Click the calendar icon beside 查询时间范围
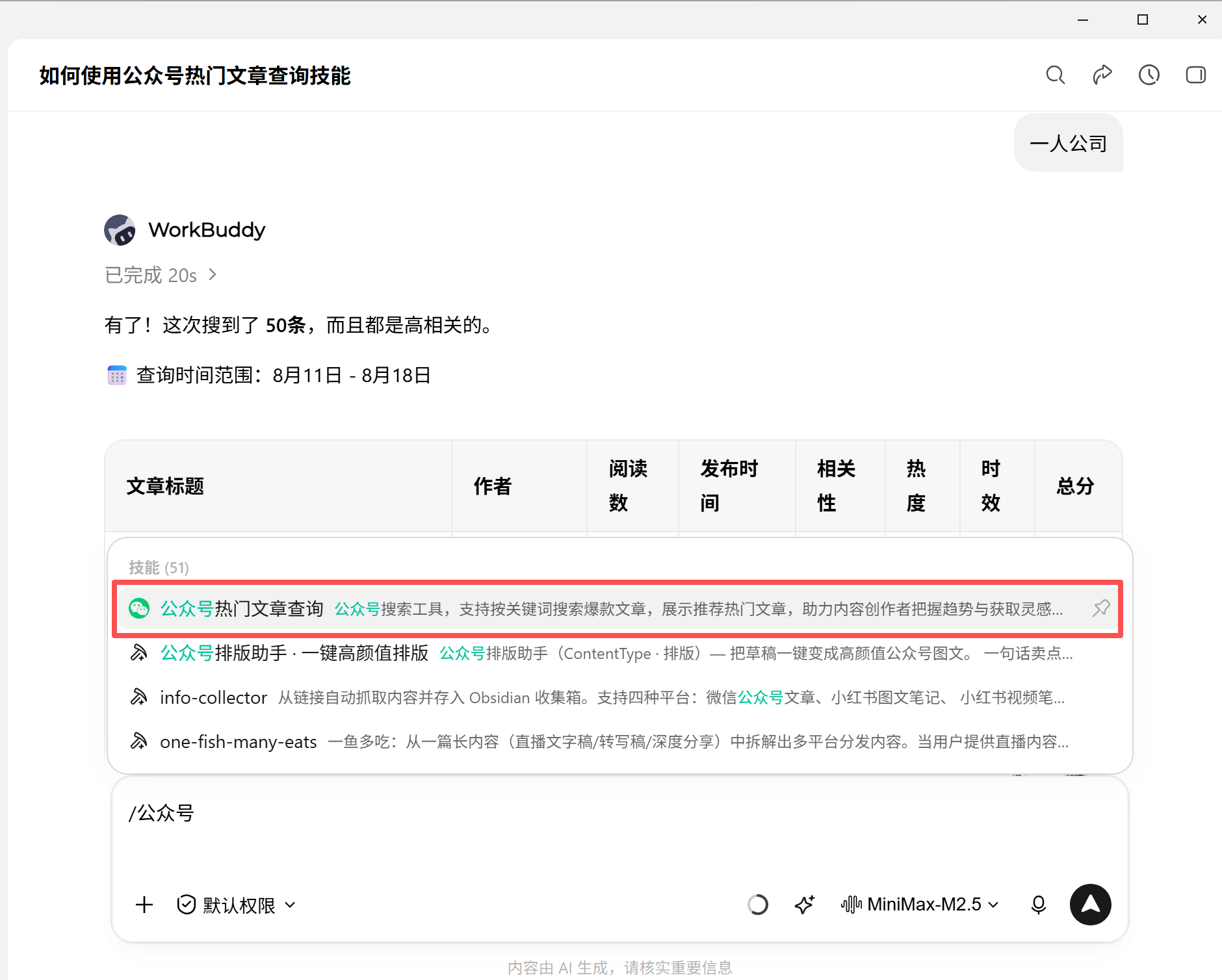 coord(117,375)
